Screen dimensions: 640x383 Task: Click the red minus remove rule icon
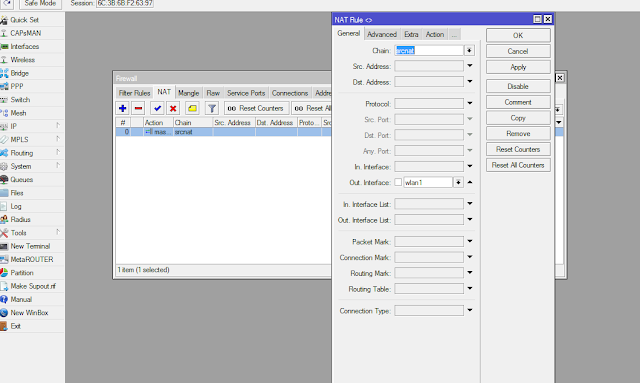point(138,108)
